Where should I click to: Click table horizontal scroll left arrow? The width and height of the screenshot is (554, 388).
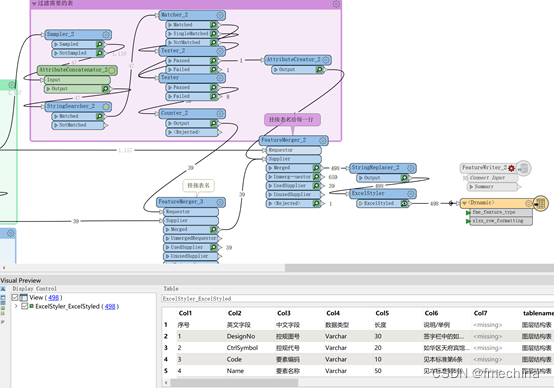pyautogui.click(x=166, y=383)
